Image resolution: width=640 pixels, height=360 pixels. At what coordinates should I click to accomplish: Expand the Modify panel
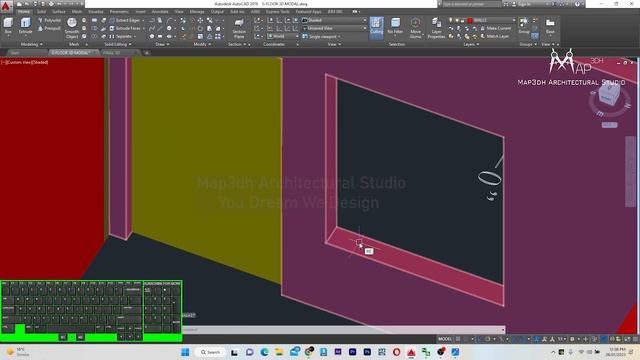pyautogui.click(x=202, y=44)
